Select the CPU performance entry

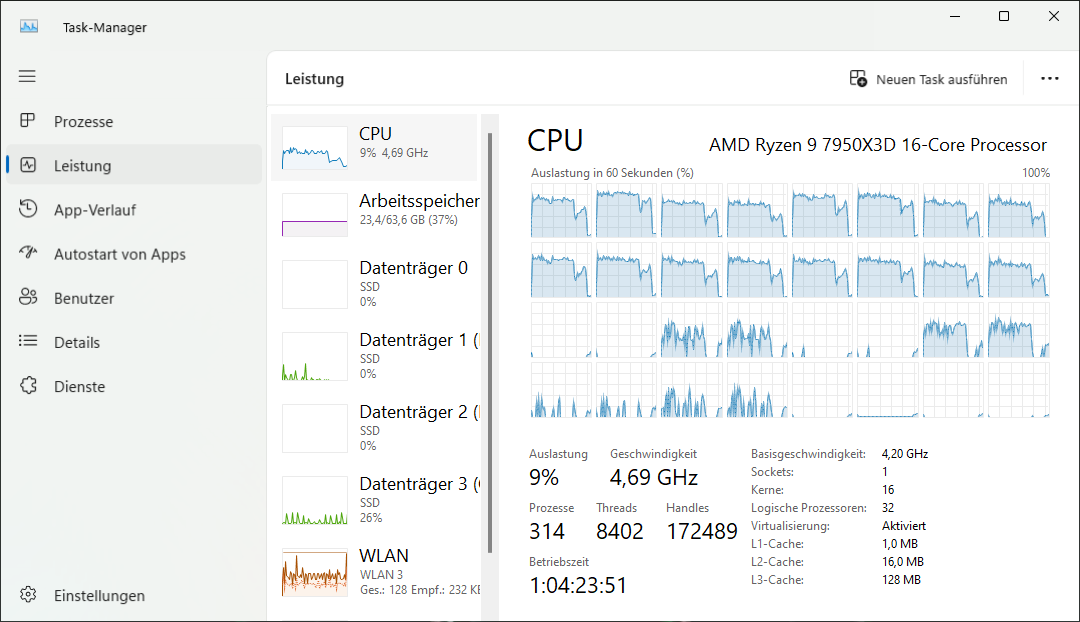tap(375, 147)
